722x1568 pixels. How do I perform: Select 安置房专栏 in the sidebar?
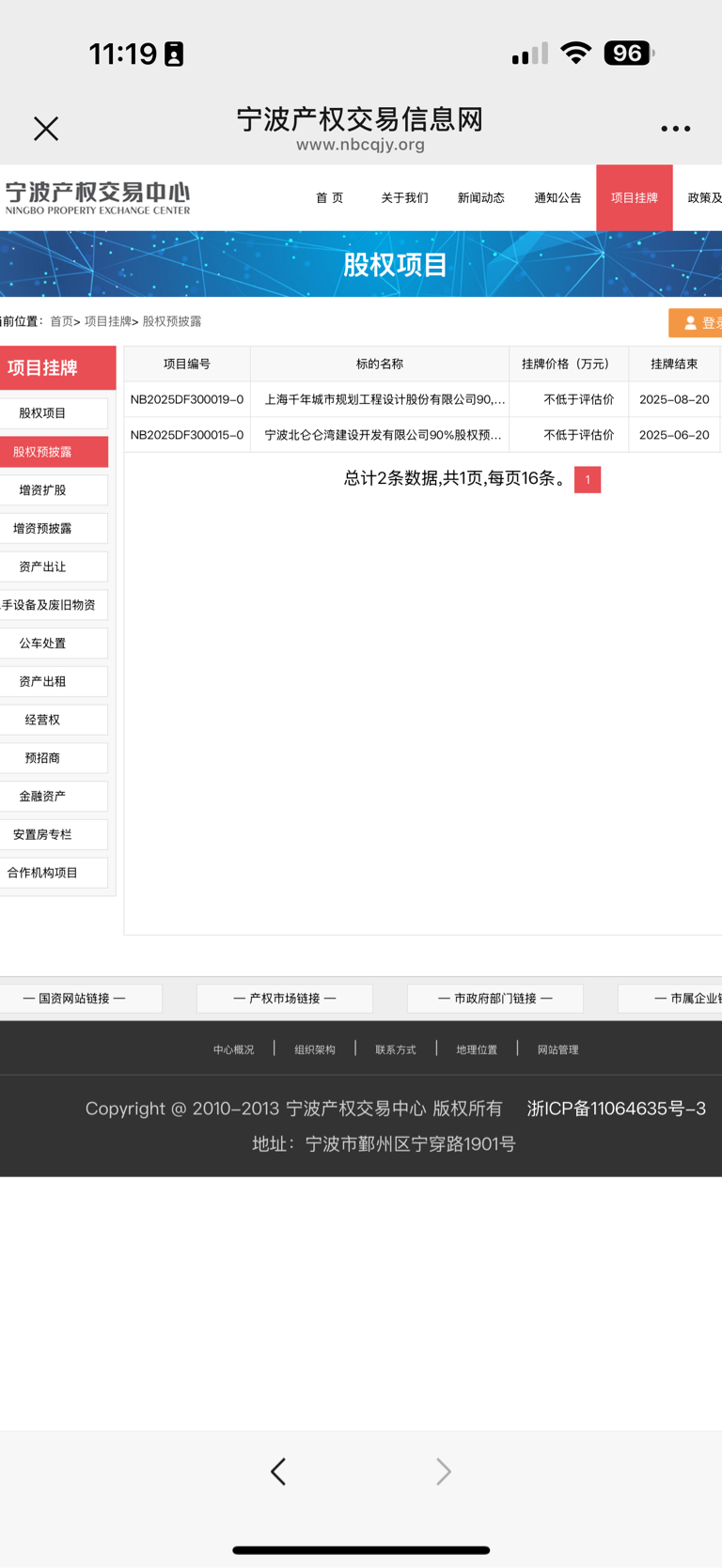54,834
